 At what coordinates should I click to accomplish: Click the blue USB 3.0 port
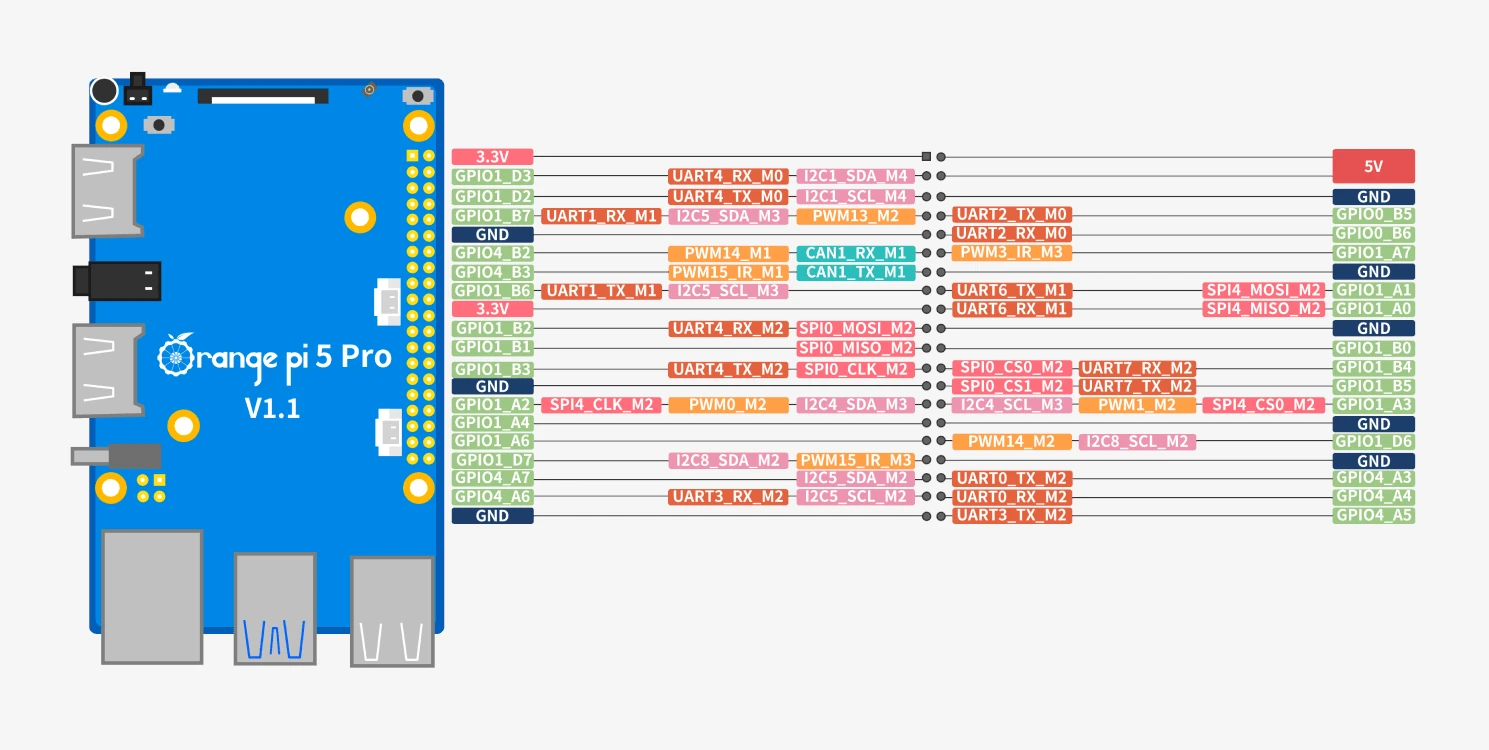pos(275,609)
